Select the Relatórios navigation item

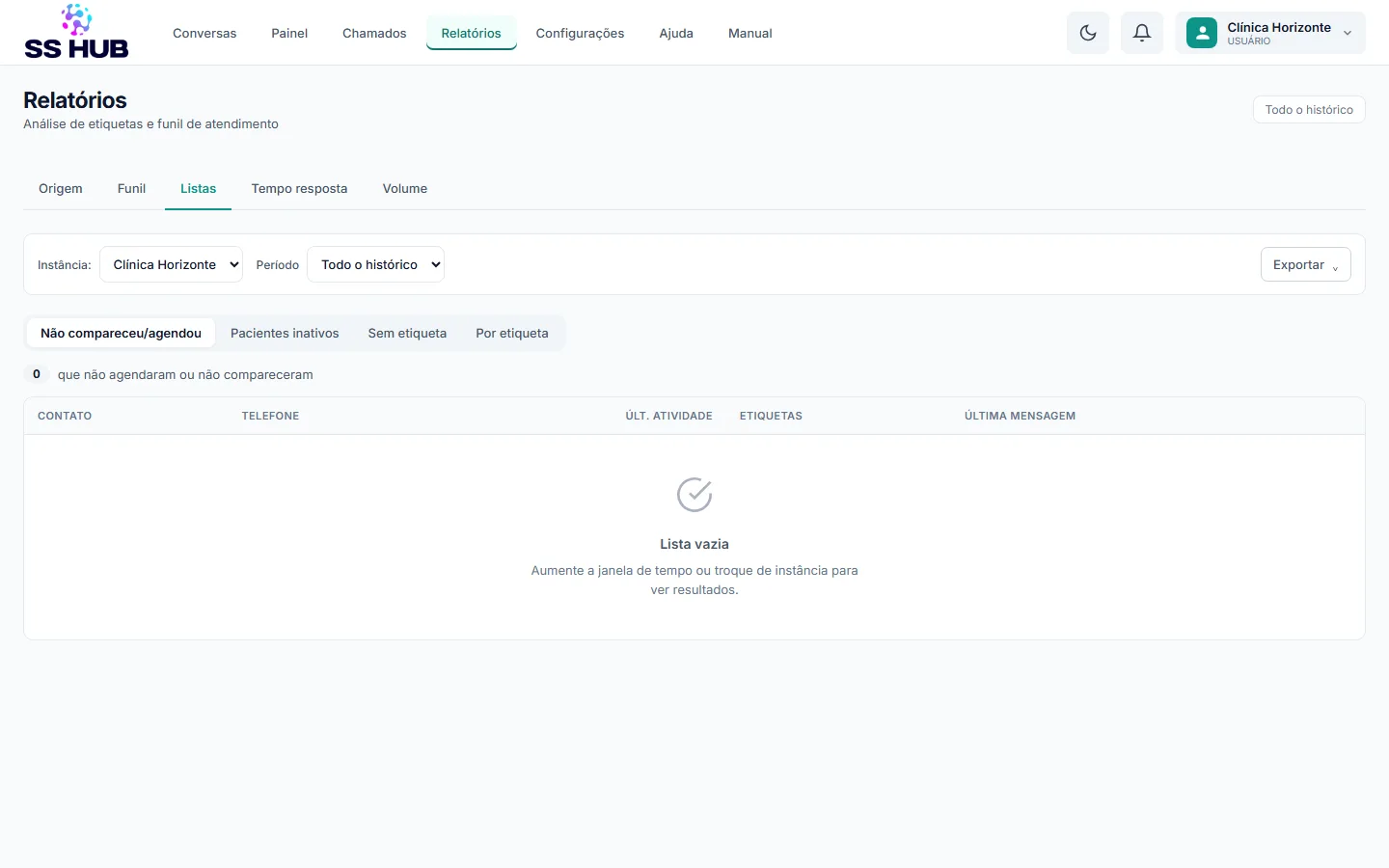(x=472, y=33)
